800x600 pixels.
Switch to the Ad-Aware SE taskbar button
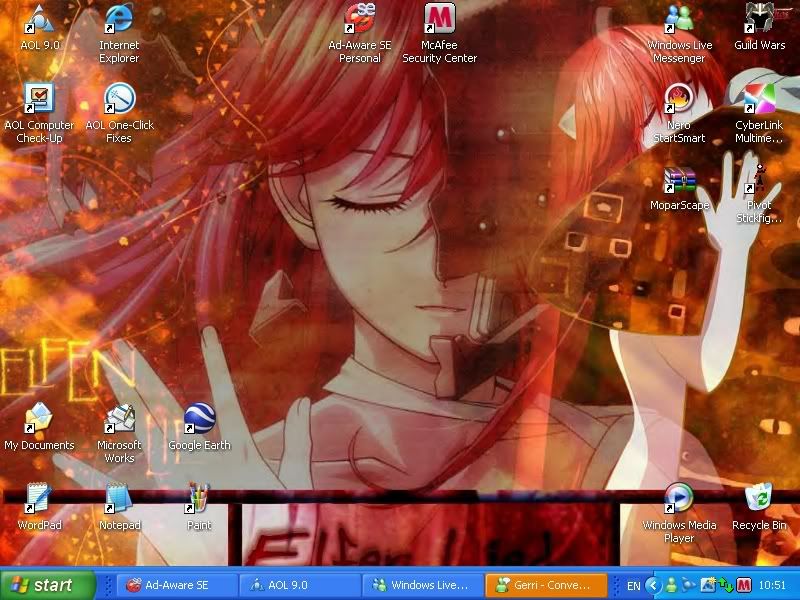click(177, 585)
